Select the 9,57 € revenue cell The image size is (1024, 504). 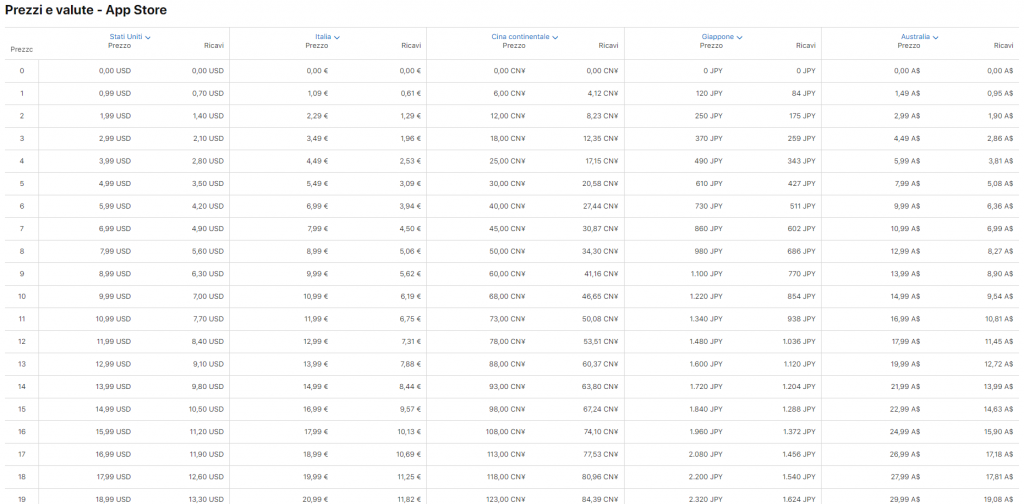[x=410, y=409]
